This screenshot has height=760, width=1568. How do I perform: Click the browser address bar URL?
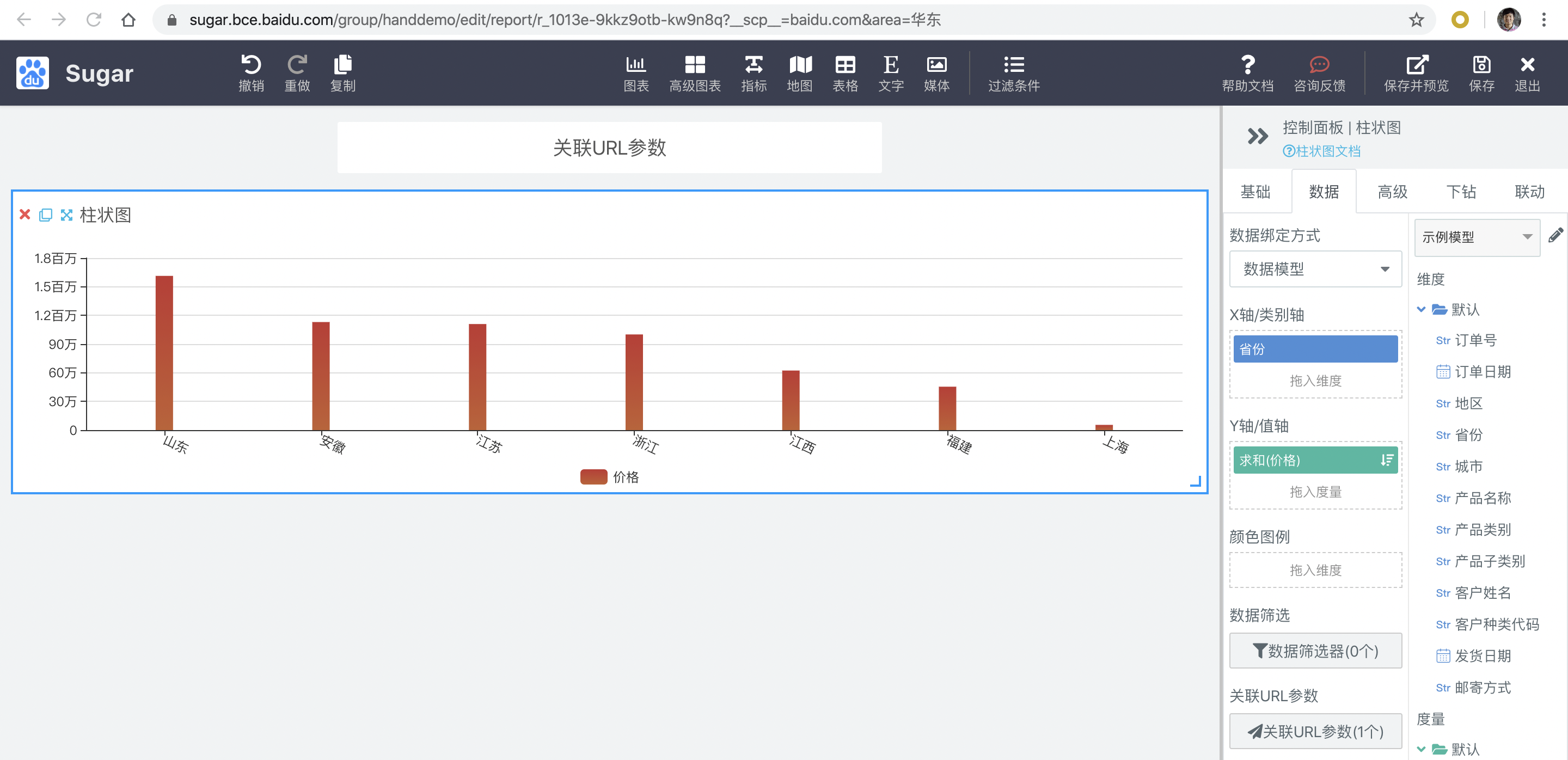[565, 20]
